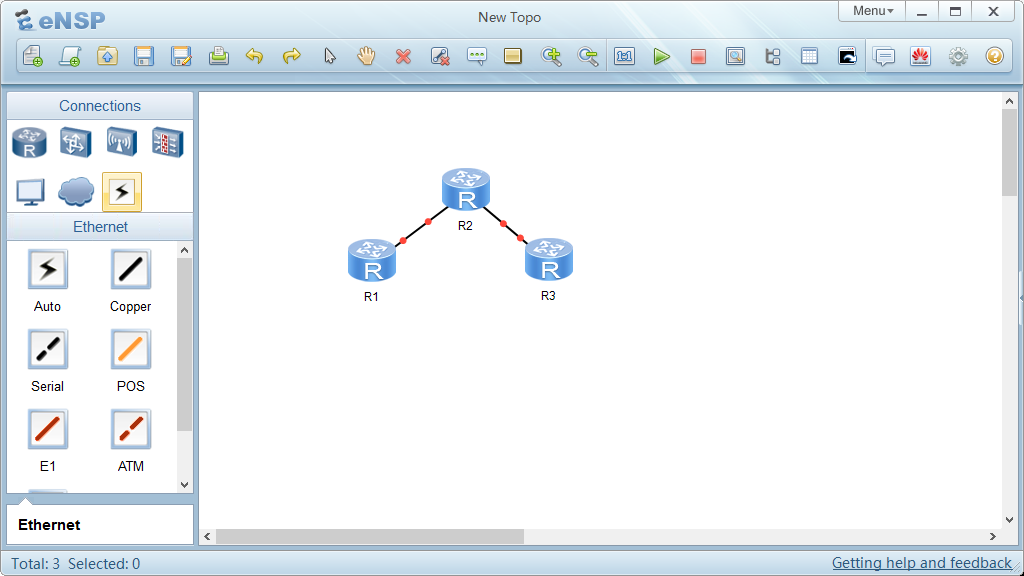The width and height of the screenshot is (1024, 576).
Task: Redo the last action
Action: (x=291, y=56)
